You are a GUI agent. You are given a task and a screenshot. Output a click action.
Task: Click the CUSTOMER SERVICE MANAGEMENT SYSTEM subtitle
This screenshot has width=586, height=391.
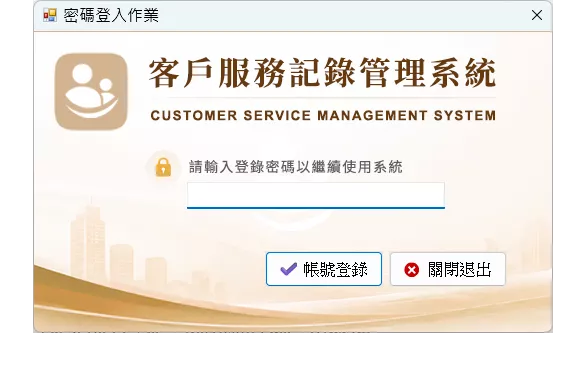pyautogui.click(x=323, y=115)
